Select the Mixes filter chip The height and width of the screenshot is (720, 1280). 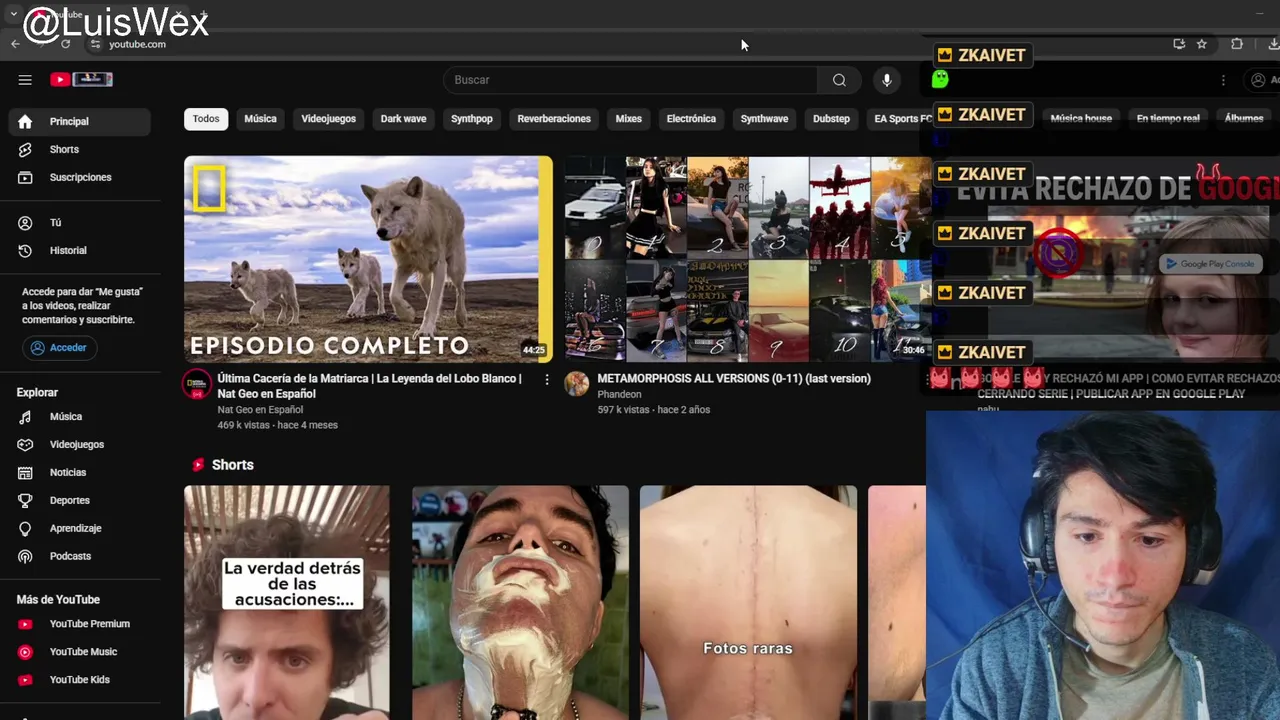point(629,119)
